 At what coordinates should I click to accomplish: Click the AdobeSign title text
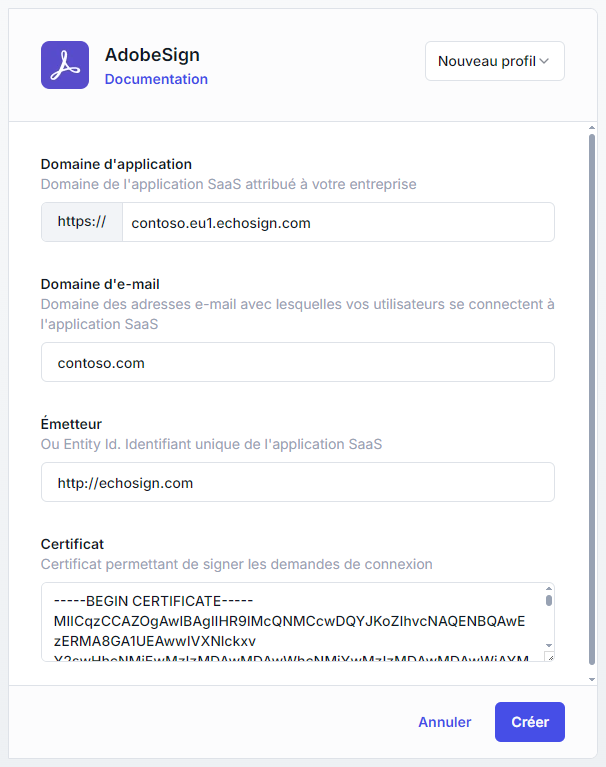(x=152, y=55)
